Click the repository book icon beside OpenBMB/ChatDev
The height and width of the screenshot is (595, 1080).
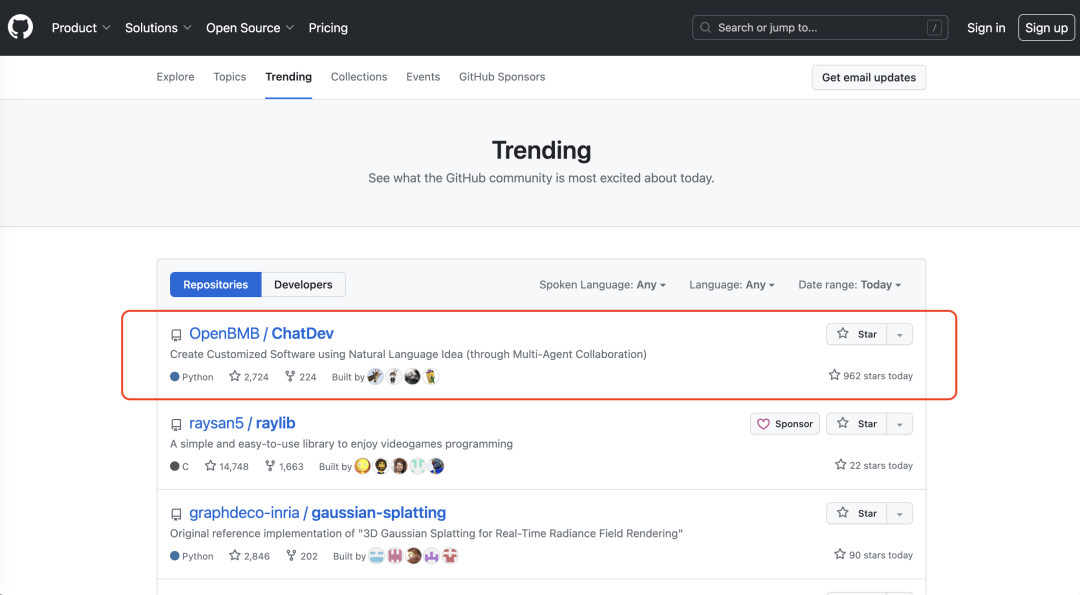tap(177, 334)
